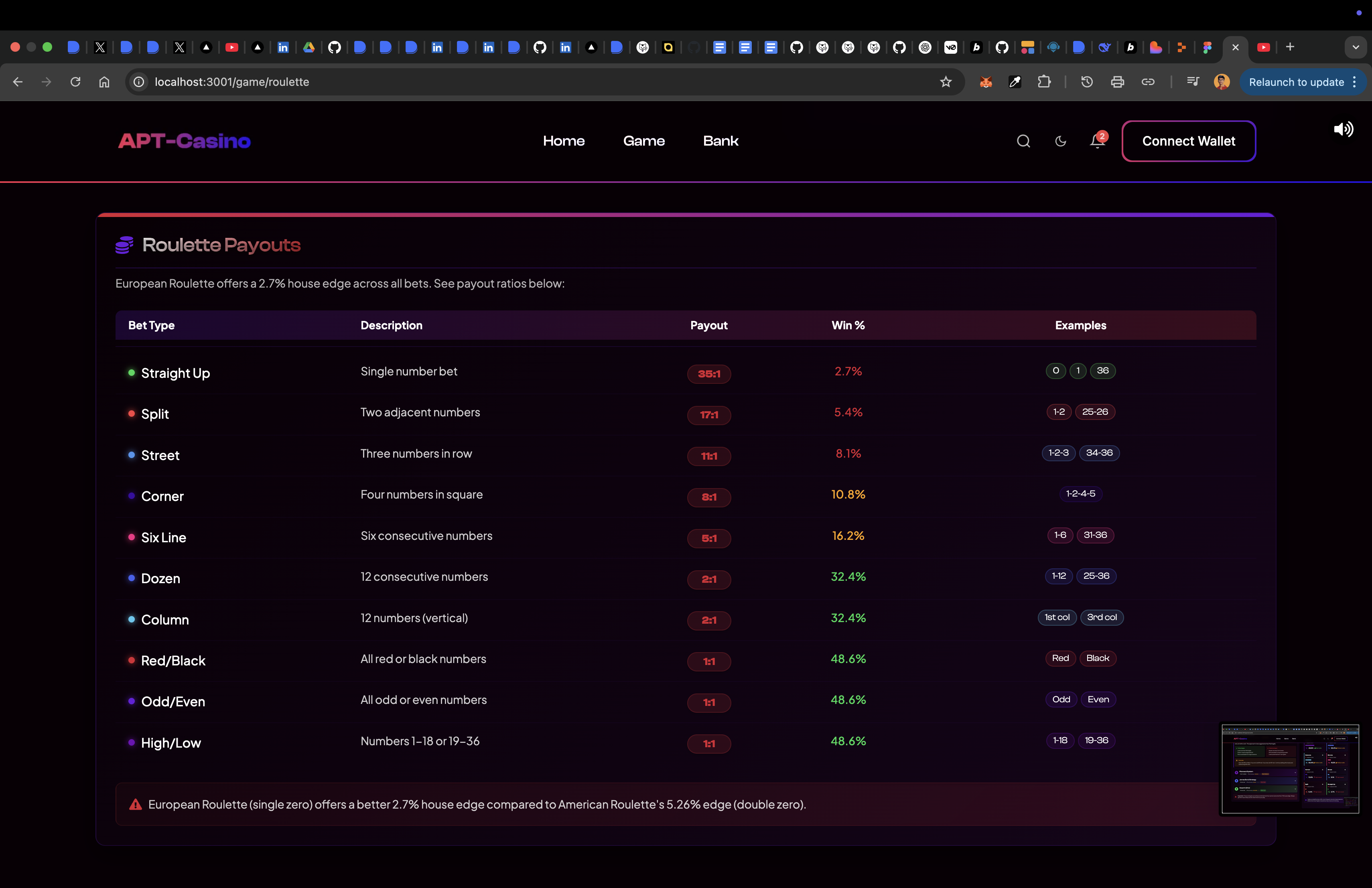The width and height of the screenshot is (1372, 888).
Task: Open the browser extensions puzzle icon
Action: tap(1044, 82)
